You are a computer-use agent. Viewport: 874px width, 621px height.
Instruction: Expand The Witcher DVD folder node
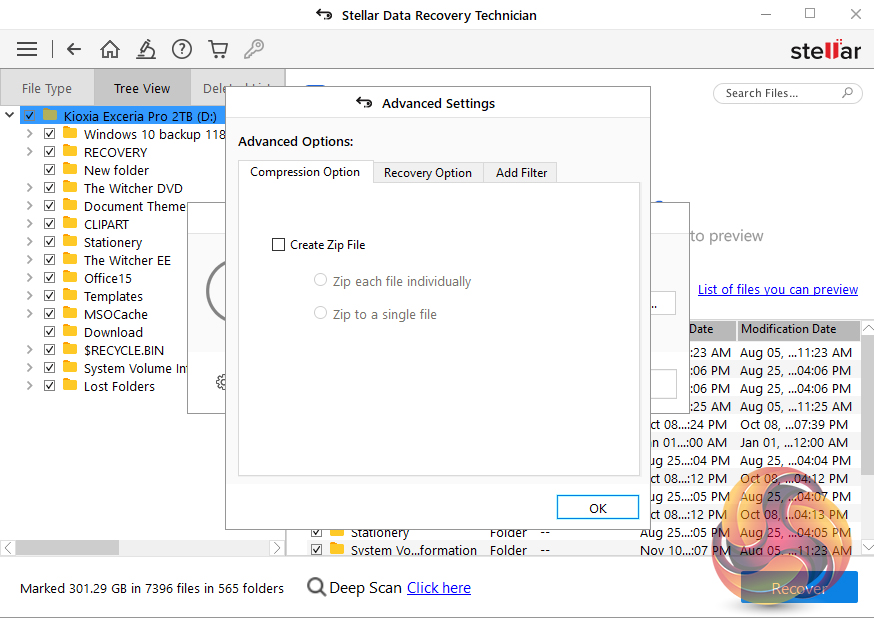[30, 188]
